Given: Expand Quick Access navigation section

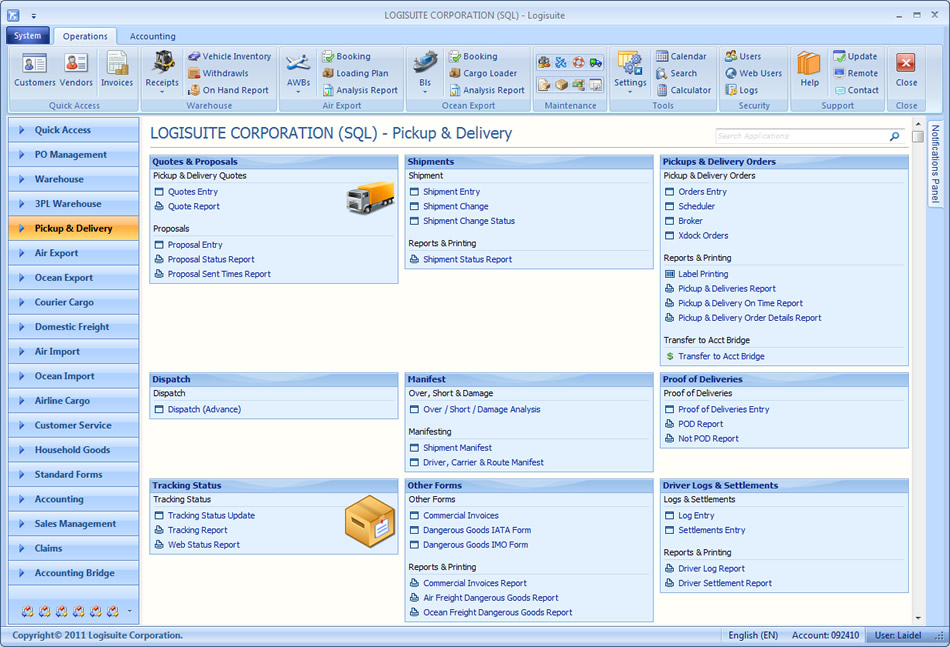Looking at the screenshot, I should coord(73,130).
